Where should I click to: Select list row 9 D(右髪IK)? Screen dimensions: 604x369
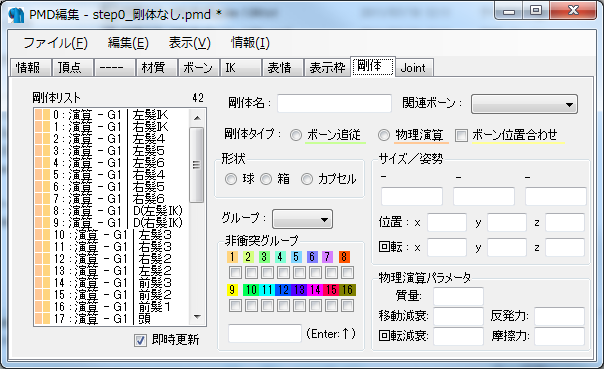(x=111, y=223)
